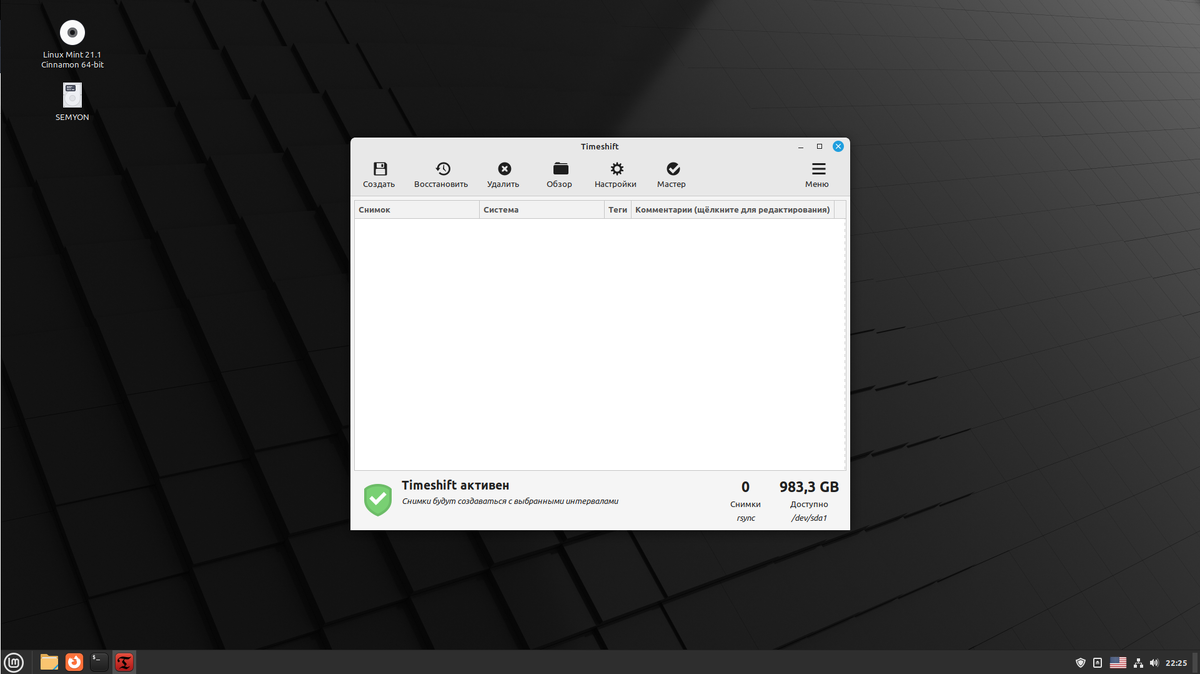Open the Обзор folder browse icon
Screen dimensions: 1200x674
coord(560,169)
